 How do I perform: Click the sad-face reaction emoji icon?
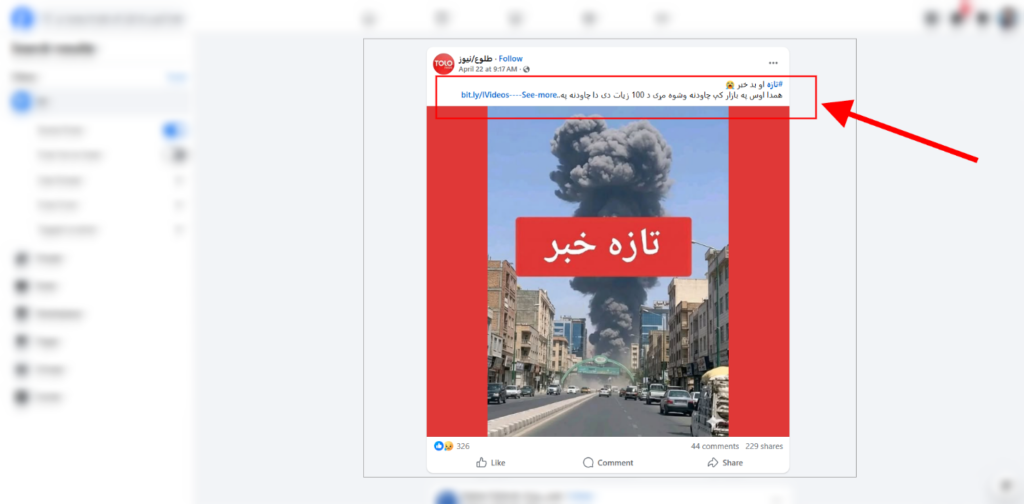pyautogui.click(x=449, y=446)
